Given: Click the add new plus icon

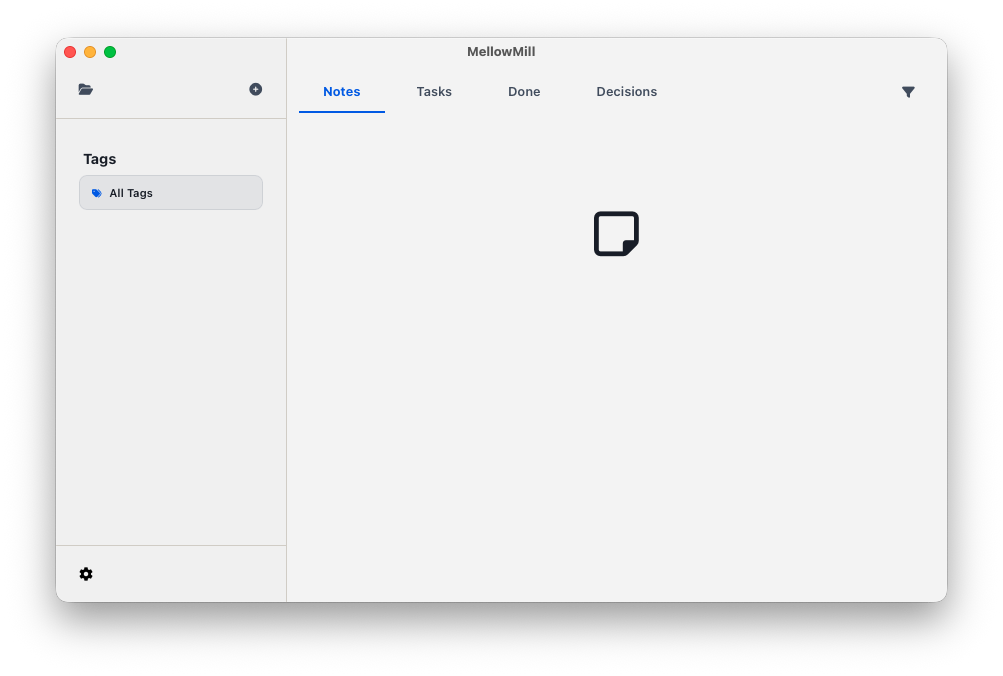Looking at the screenshot, I should [255, 90].
